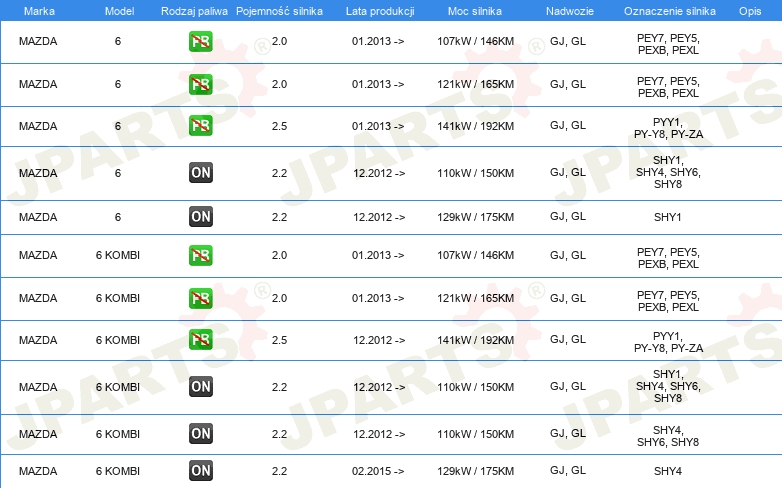Click the Lata produkcji column header
This screenshot has width=782, height=488.
pos(380,11)
